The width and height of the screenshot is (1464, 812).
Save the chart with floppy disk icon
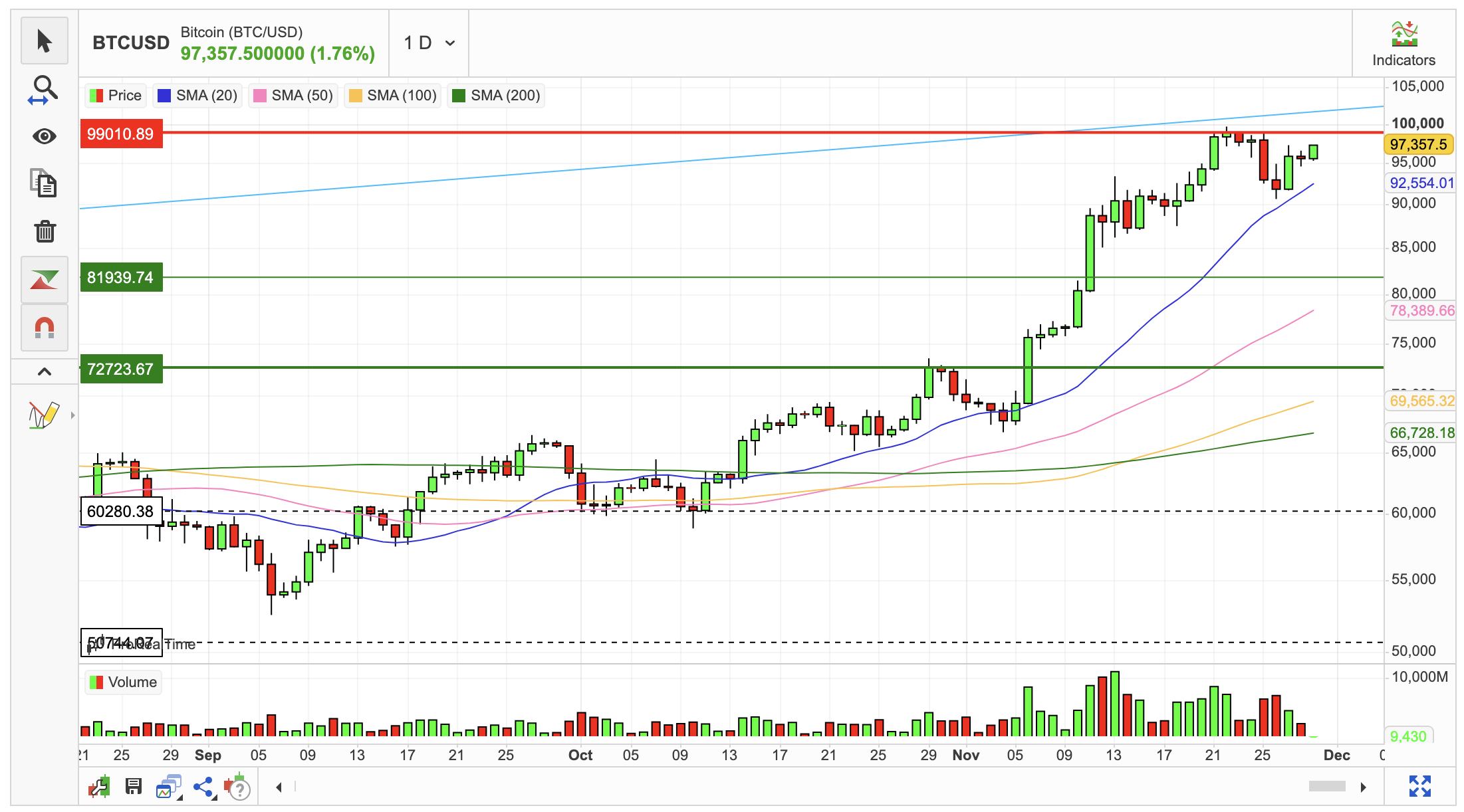coord(134,787)
